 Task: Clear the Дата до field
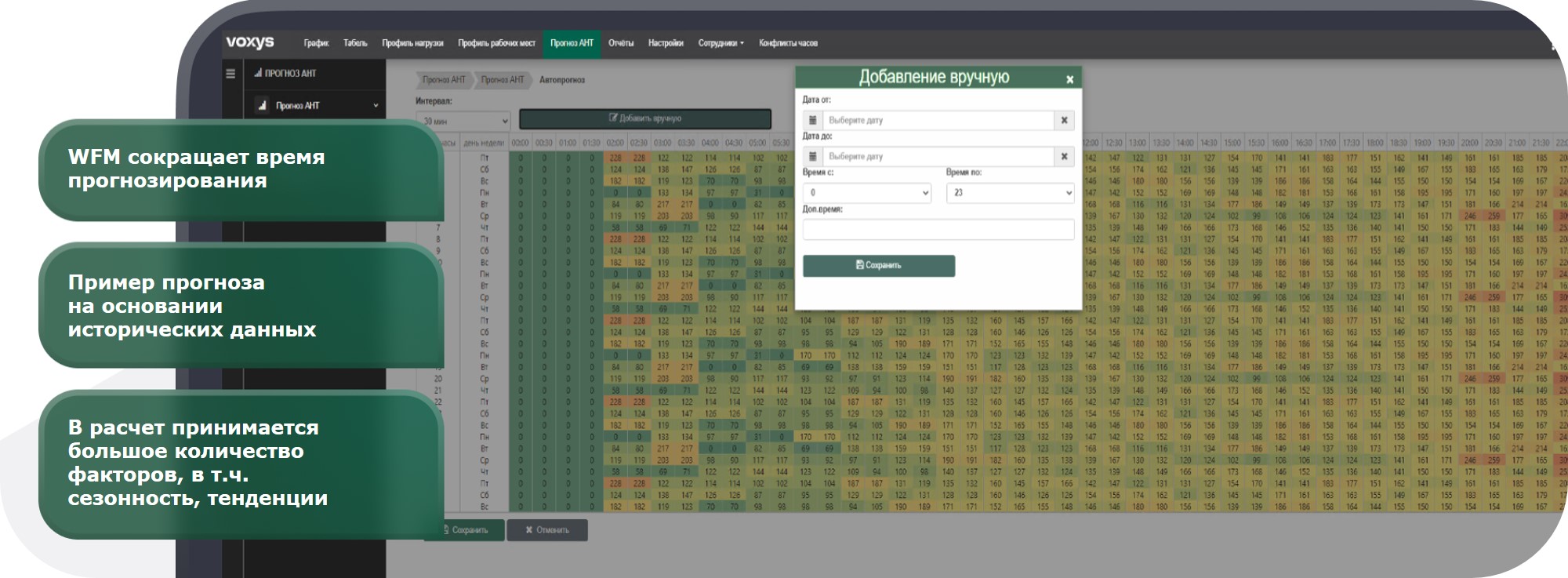1064,156
